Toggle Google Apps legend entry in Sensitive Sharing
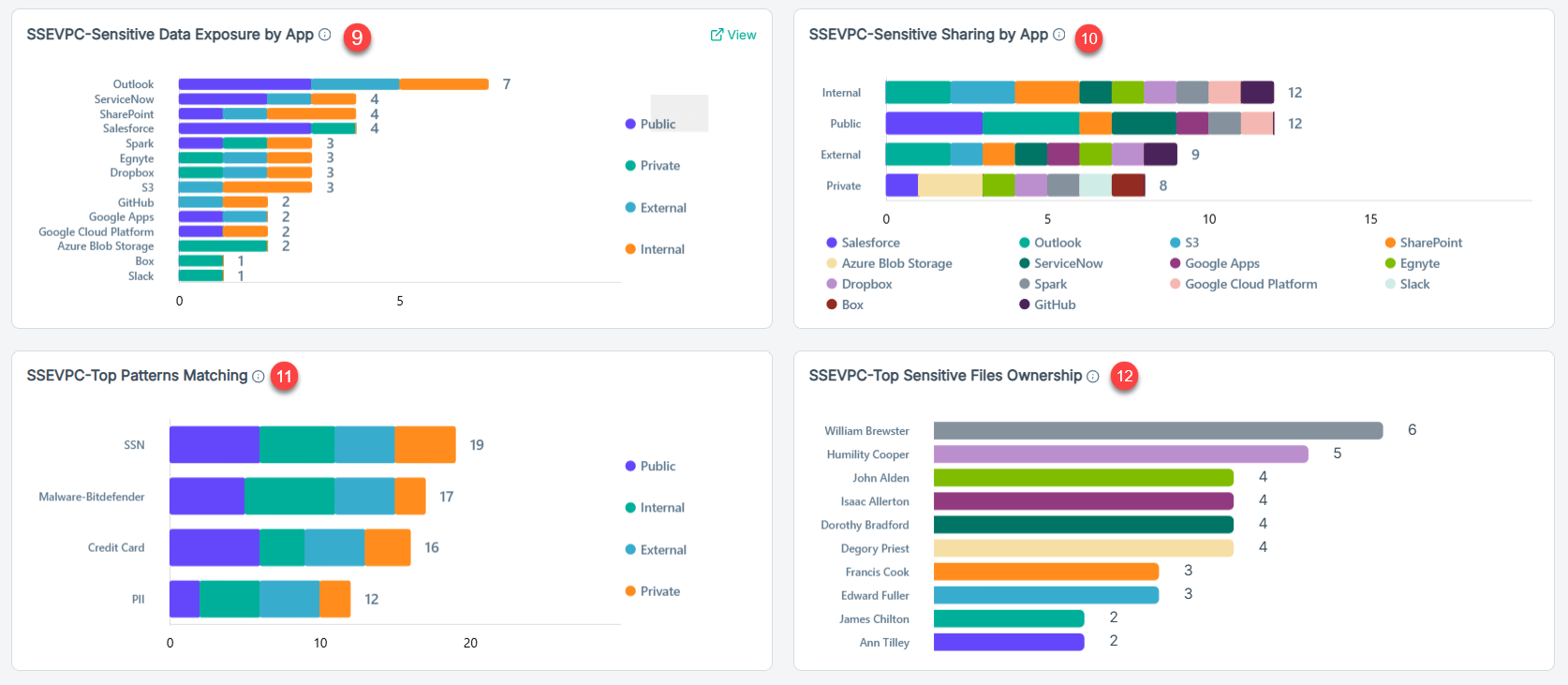Screen dimensions: 1568x685 click(x=1215, y=263)
